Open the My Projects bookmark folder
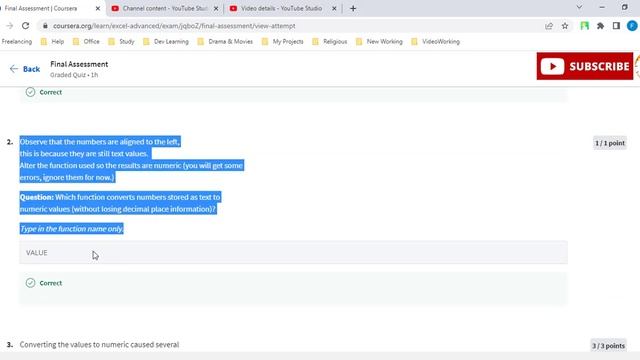 tap(283, 42)
